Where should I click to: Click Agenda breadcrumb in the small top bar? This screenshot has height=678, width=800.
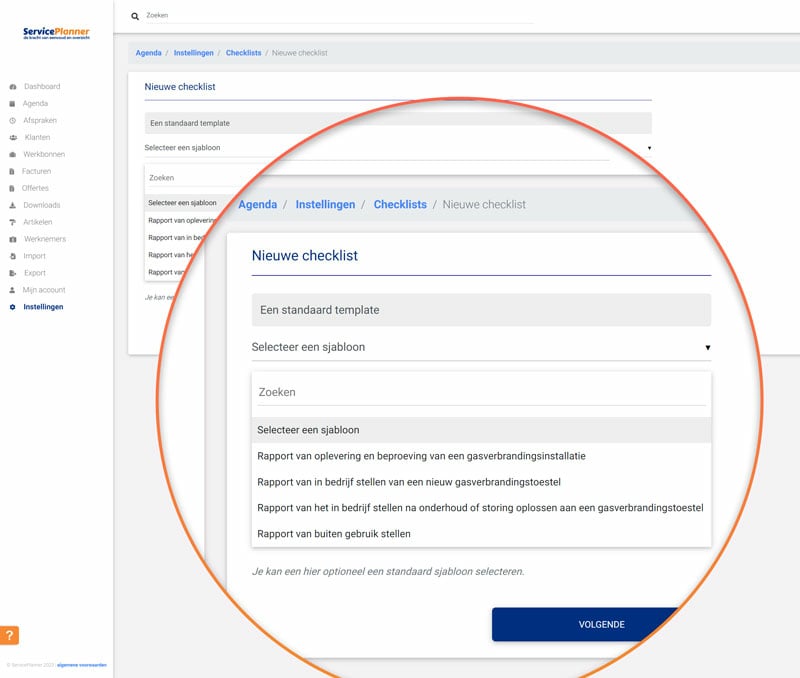pyautogui.click(x=148, y=53)
